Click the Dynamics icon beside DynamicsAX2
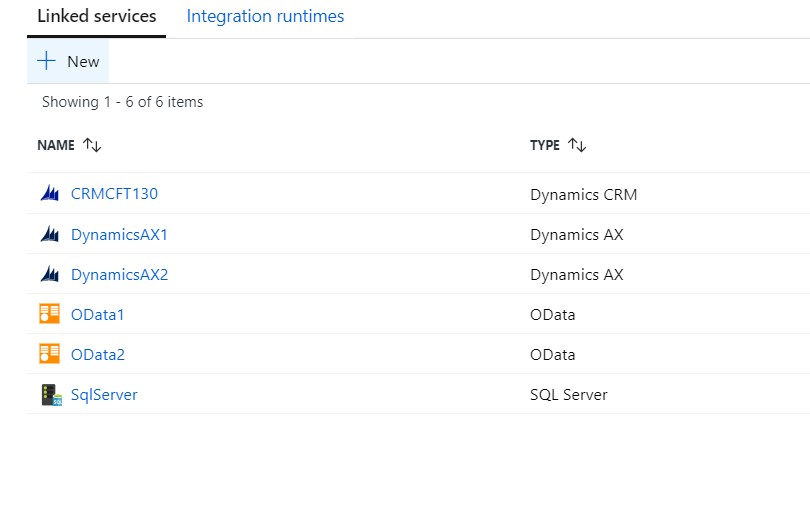This screenshot has width=810, height=510. coord(50,274)
